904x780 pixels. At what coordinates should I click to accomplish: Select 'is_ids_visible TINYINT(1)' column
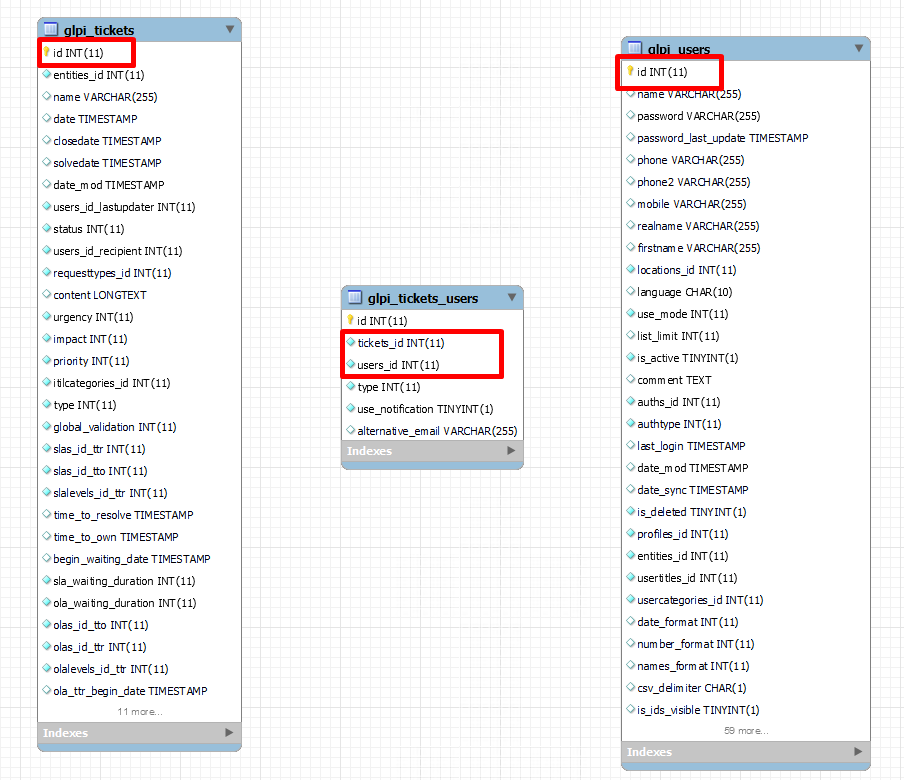[x=698, y=710]
